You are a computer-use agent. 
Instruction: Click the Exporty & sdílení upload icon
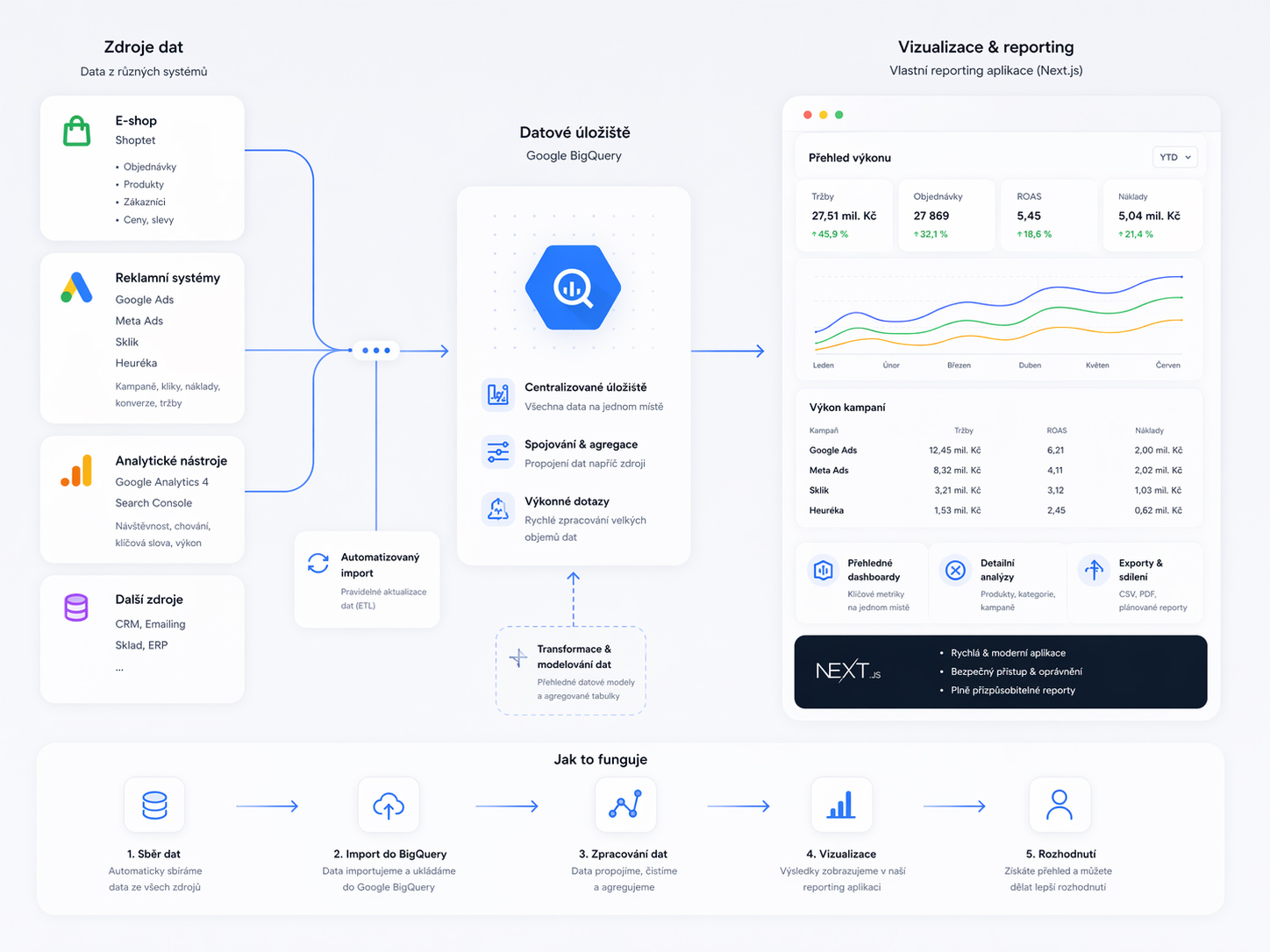pos(1094,571)
